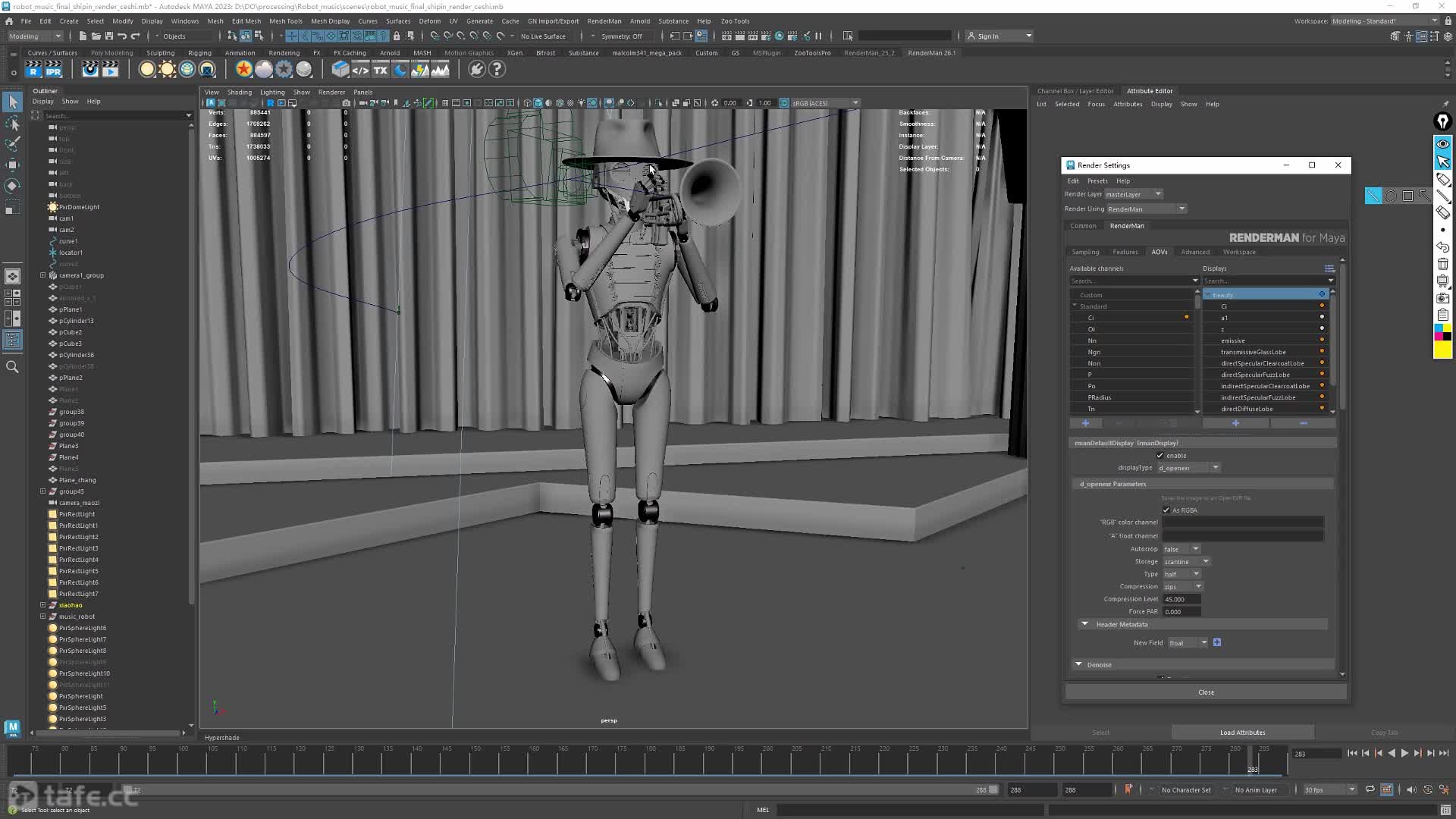1456x819 pixels.
Task: Add a new display with Displays plus button
Action: pyautogui.click(x=1235, y=423)
